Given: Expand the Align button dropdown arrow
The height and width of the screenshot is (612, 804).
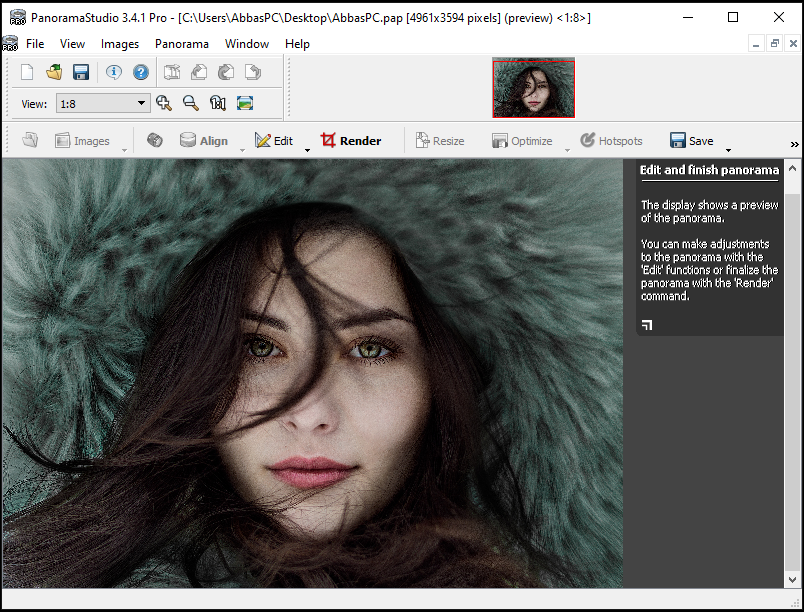Looking at the screenshot, I should pyautogui.click(x=243, y=150).
